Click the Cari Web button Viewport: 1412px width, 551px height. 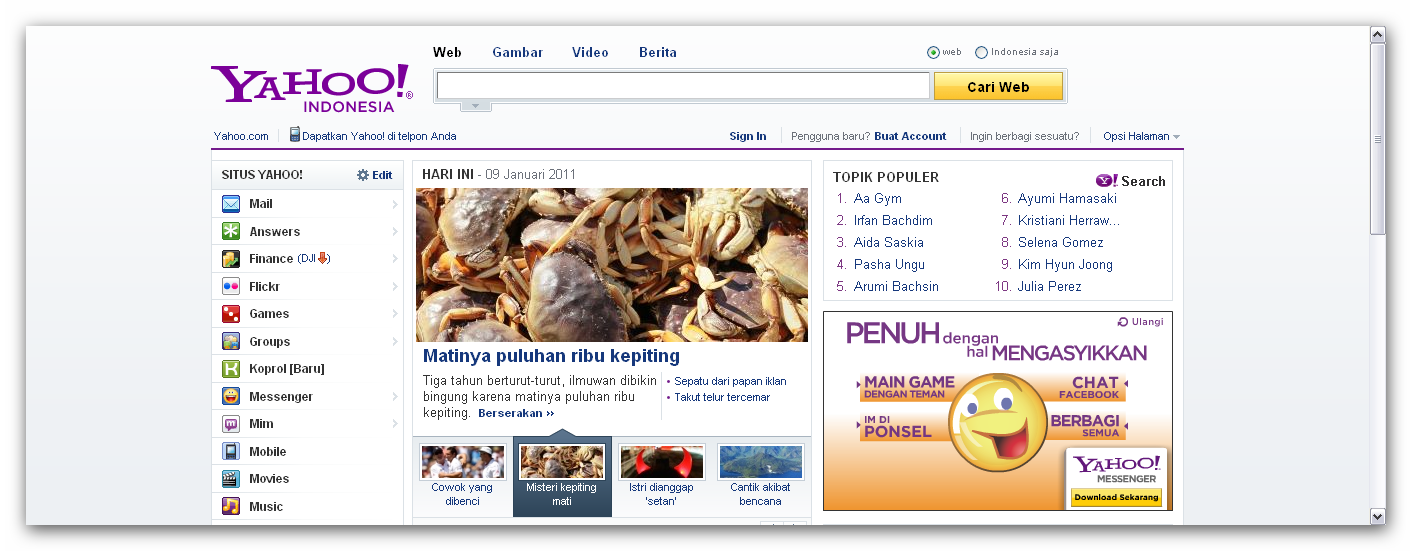[x=998, y=87]
